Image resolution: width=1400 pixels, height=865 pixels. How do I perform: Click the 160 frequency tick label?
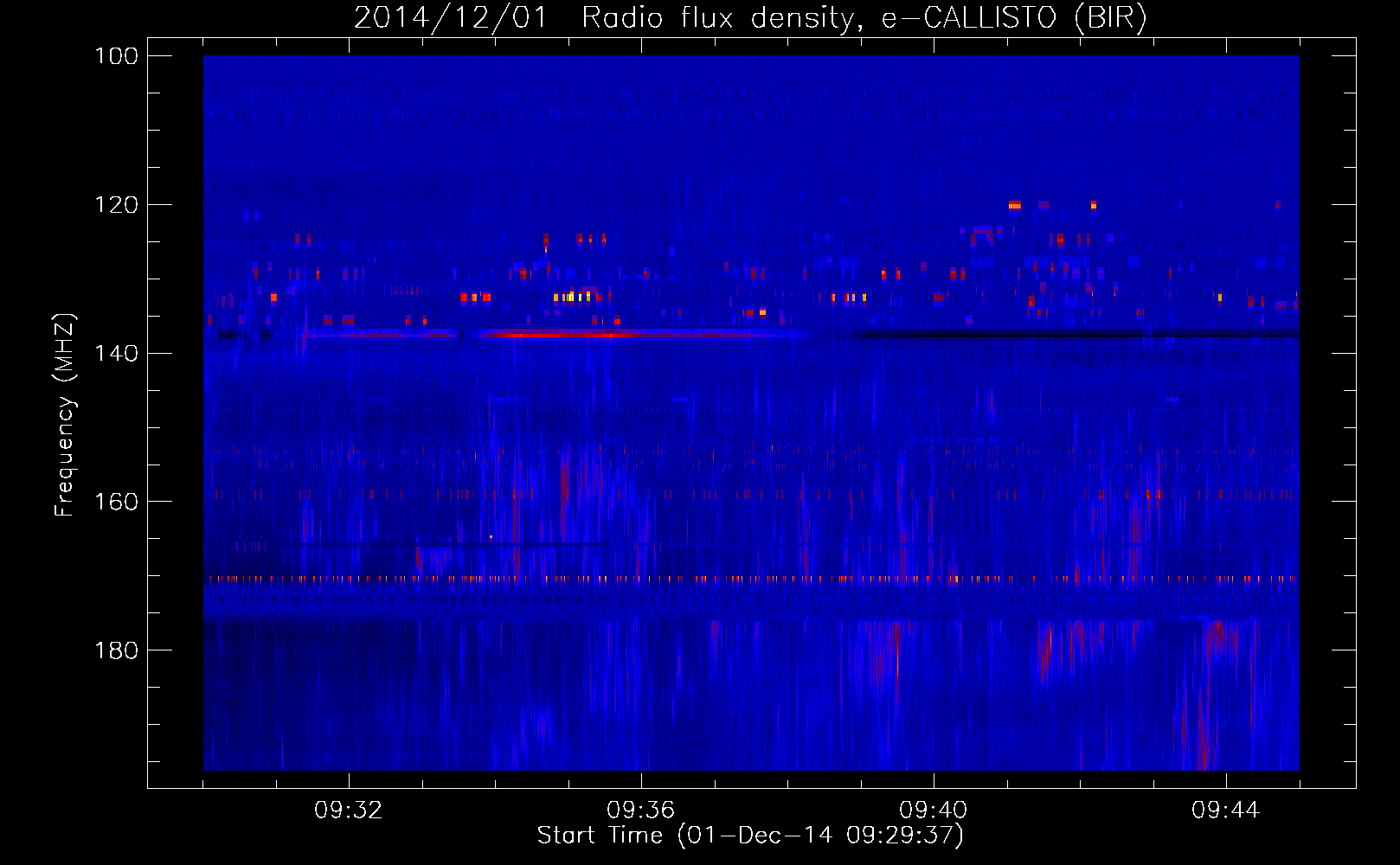tap(117, 502)
